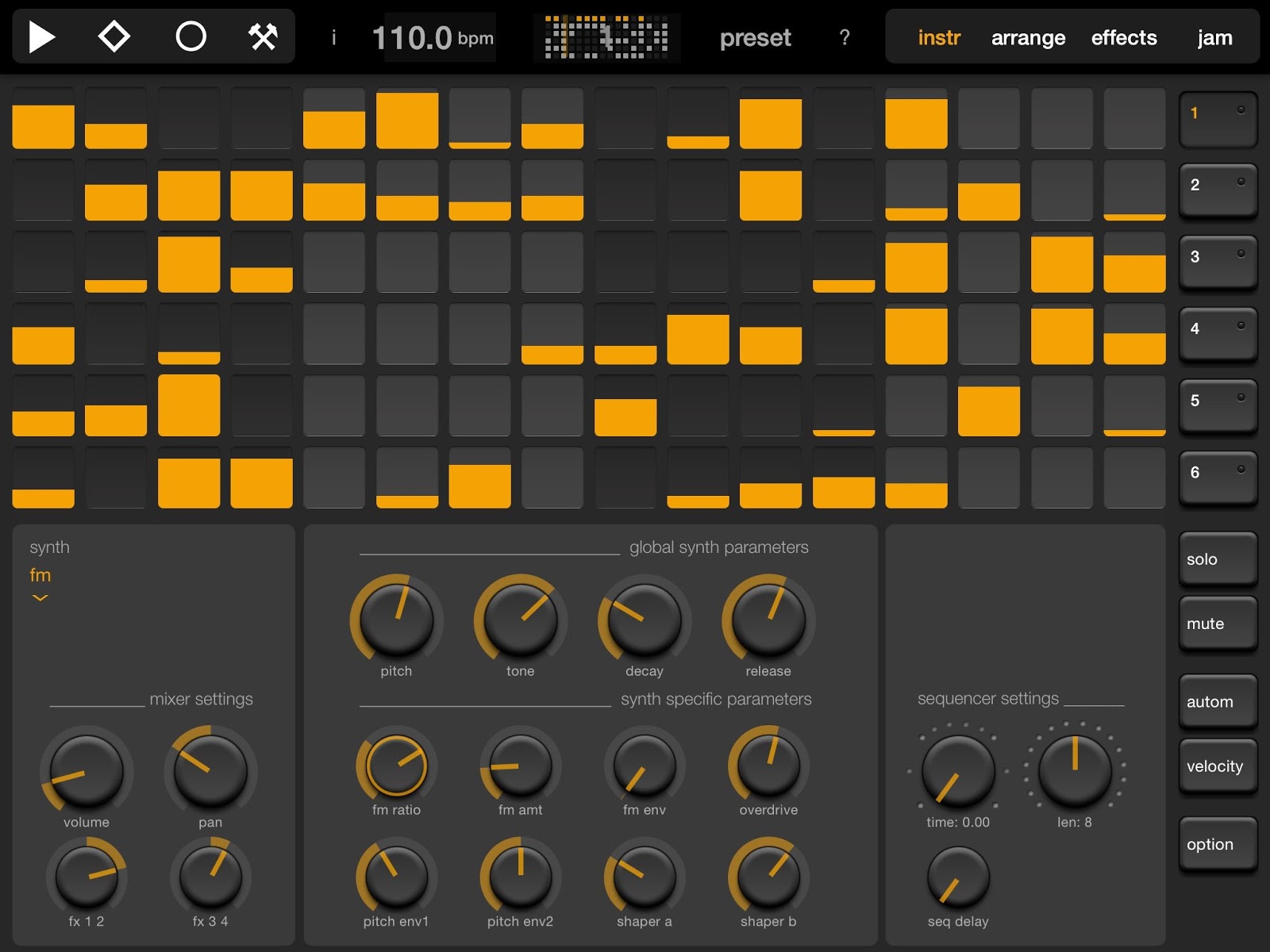Click the pan knob in mixer settings

coord(210,770)
